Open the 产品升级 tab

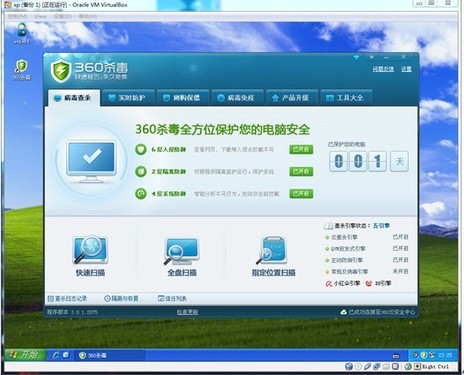[x=291, y=98]
